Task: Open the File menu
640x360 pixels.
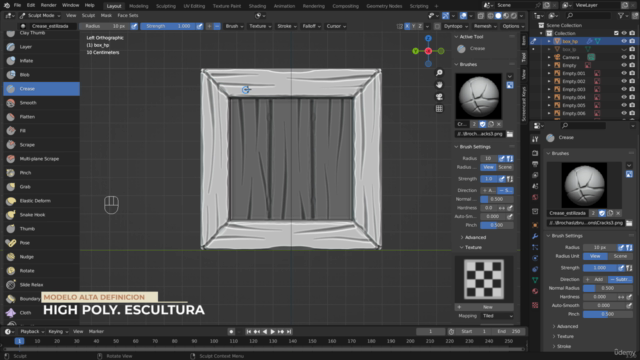Action: [x=17, y=5]
